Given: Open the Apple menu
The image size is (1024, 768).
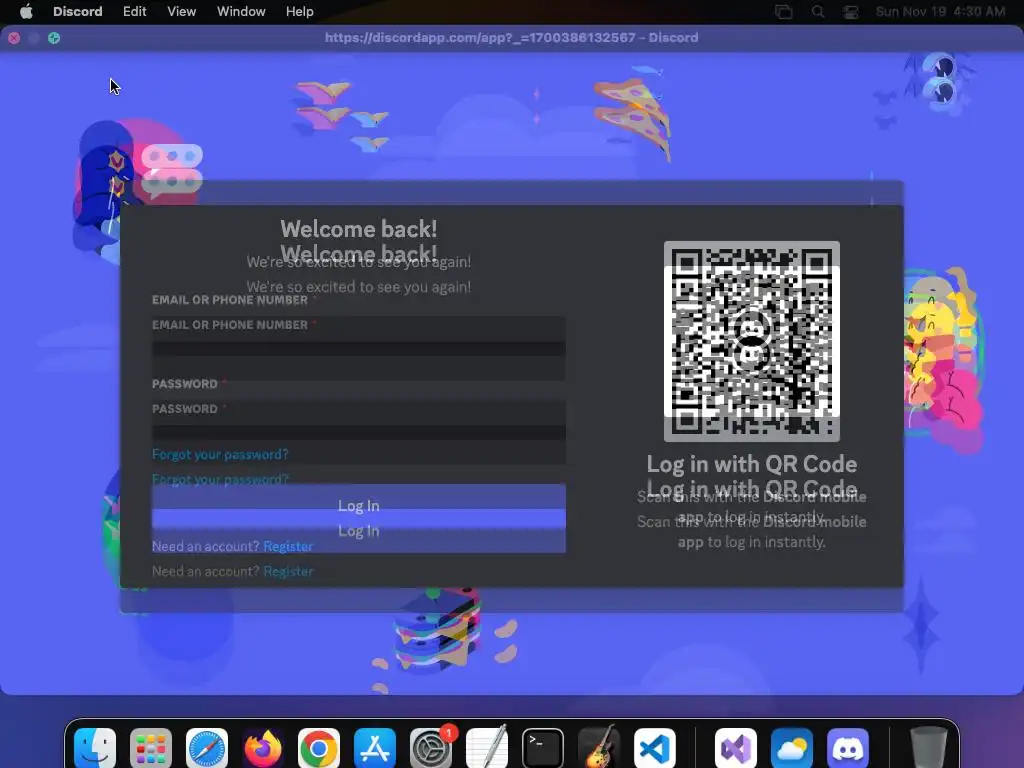Looking at the screenshot, I should point(26,12).
